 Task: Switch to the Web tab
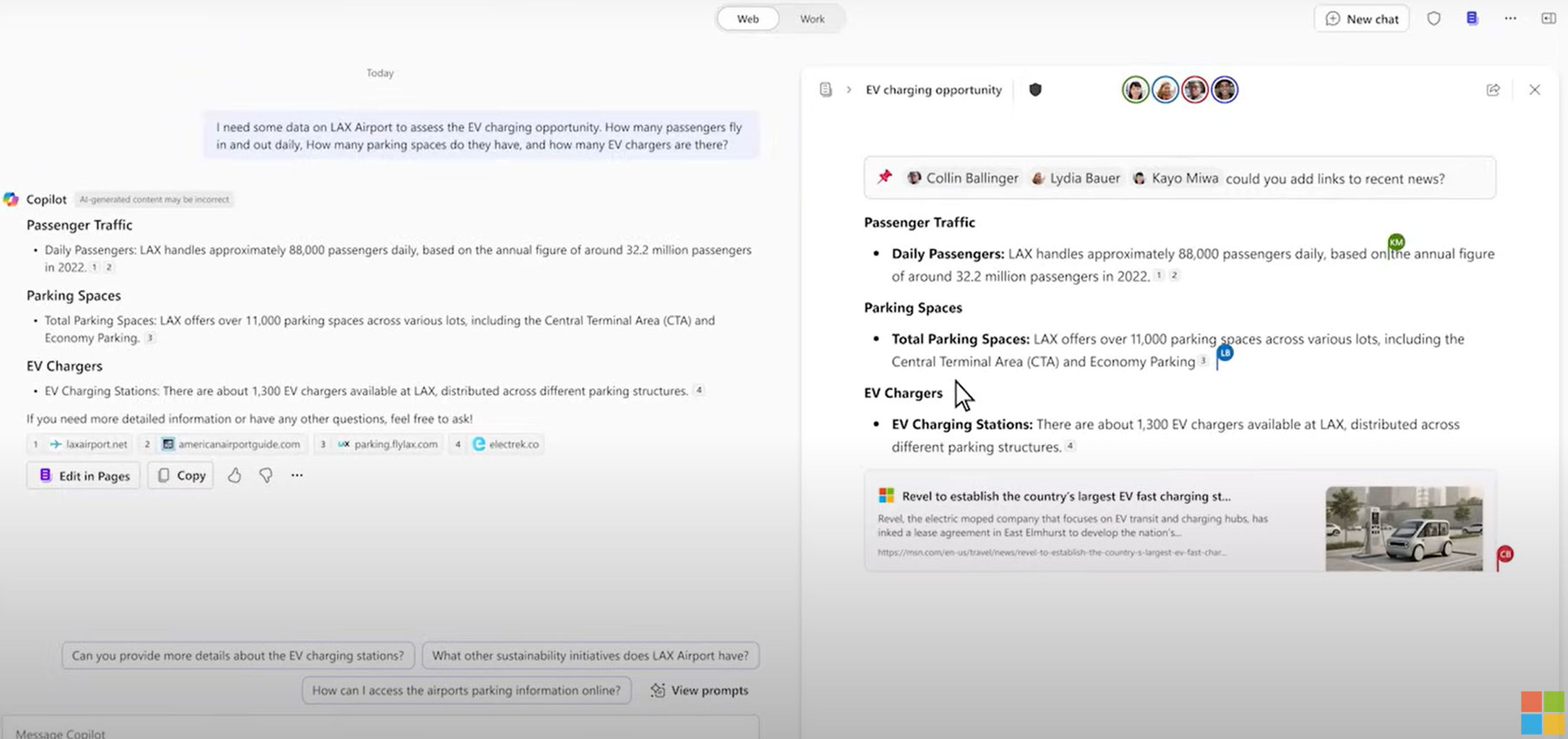click(x=748, y=19)
